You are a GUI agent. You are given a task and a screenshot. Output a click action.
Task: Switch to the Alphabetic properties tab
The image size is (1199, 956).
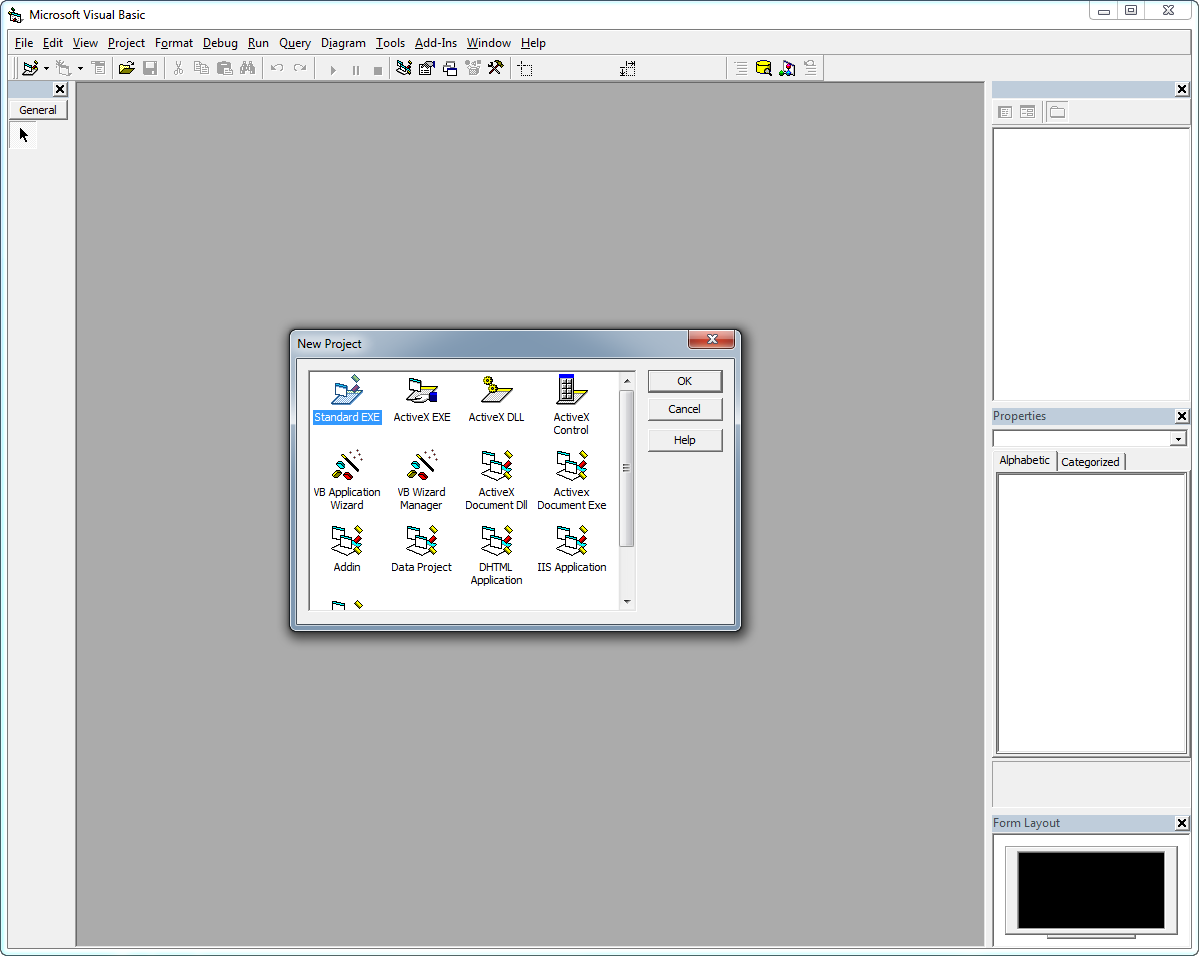coord(1025,460)
